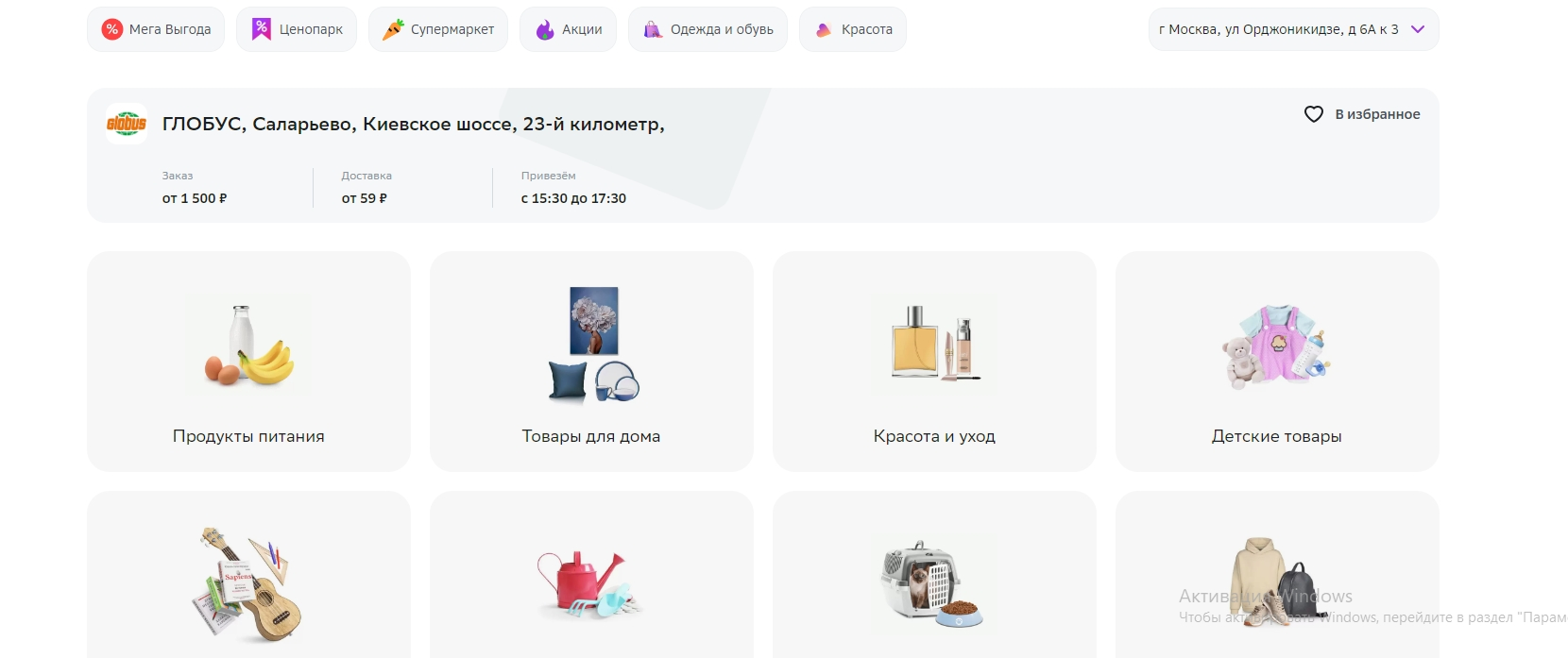Open the card with guitar and books
Viewport: 1568px width, 658px height.
tap(248, 574)
